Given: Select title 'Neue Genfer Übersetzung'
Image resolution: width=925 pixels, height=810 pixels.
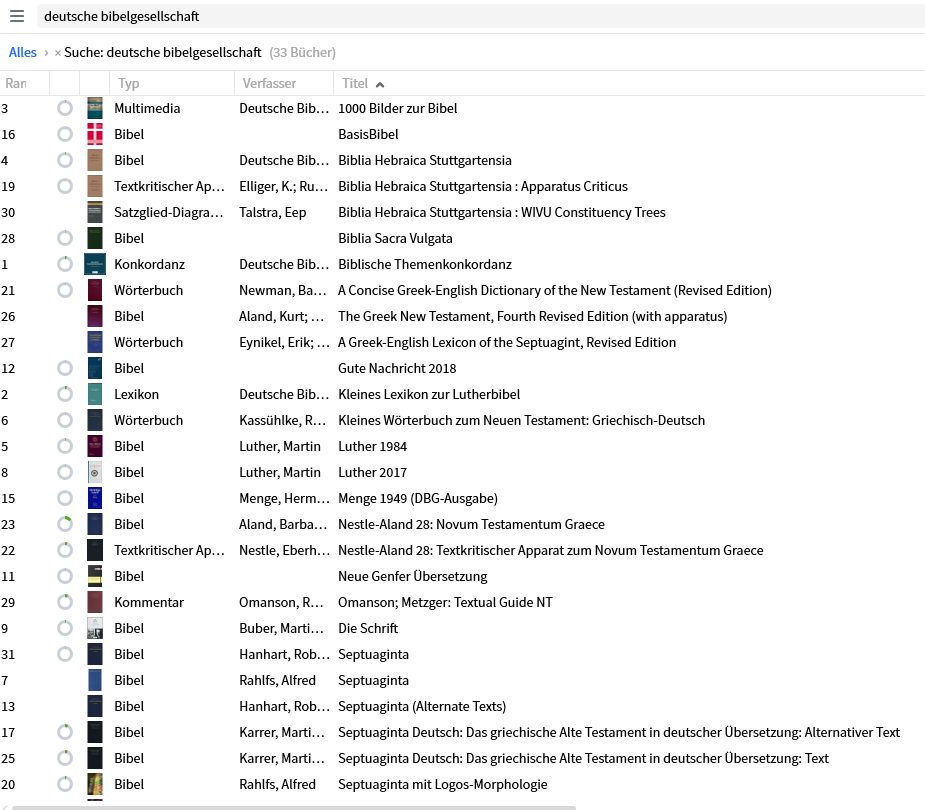Looking at the screenshot, I should click(412, 576).
